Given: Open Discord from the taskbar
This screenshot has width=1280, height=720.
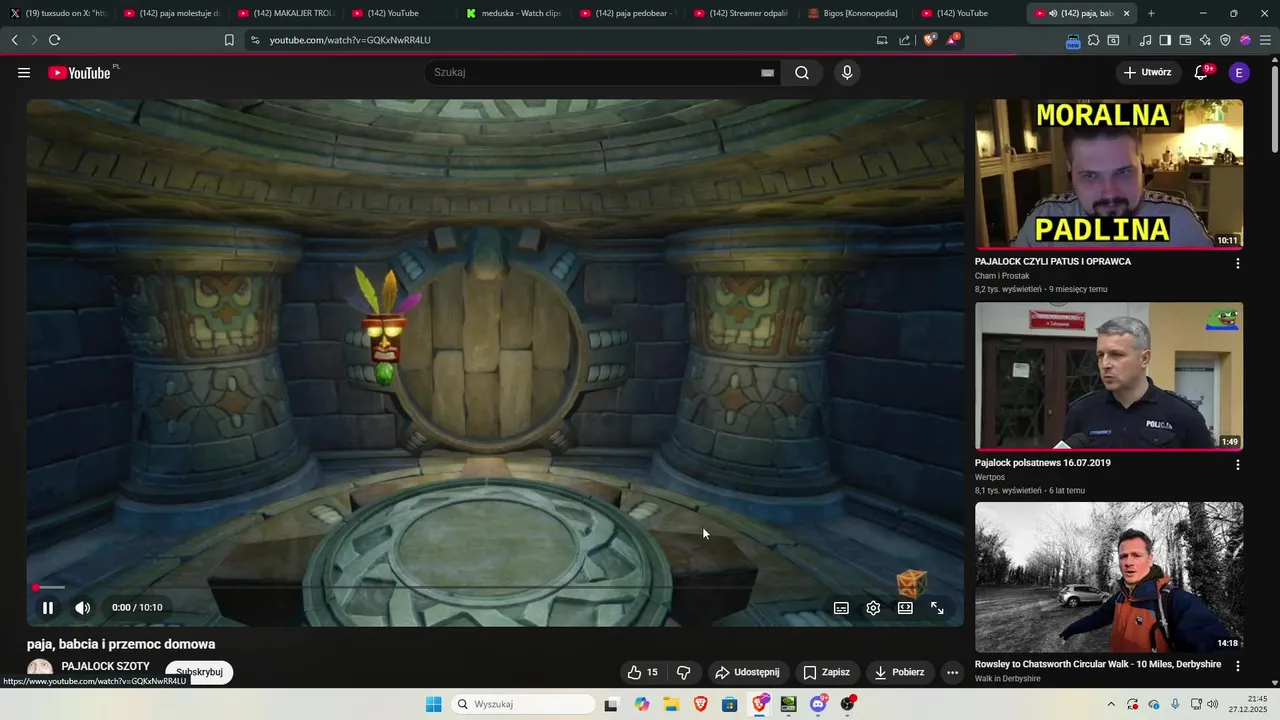Looking at the screenshot, I should (818, 704).
